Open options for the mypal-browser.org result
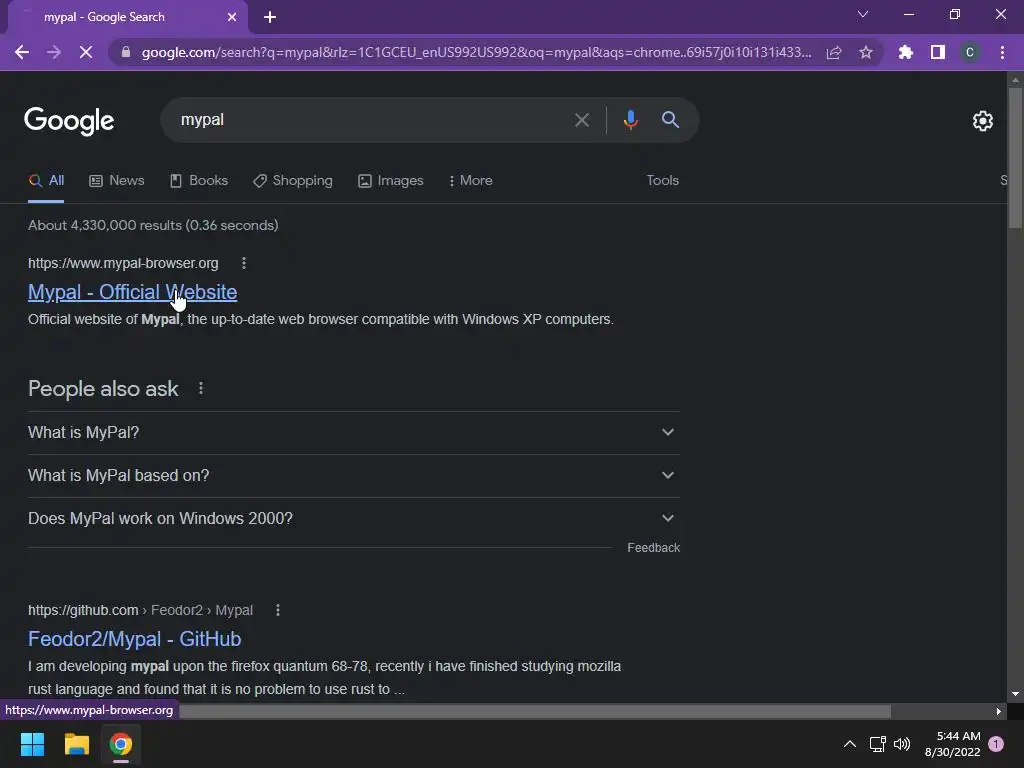Screen dimensions: 1024x768 [x=244, y=263]
